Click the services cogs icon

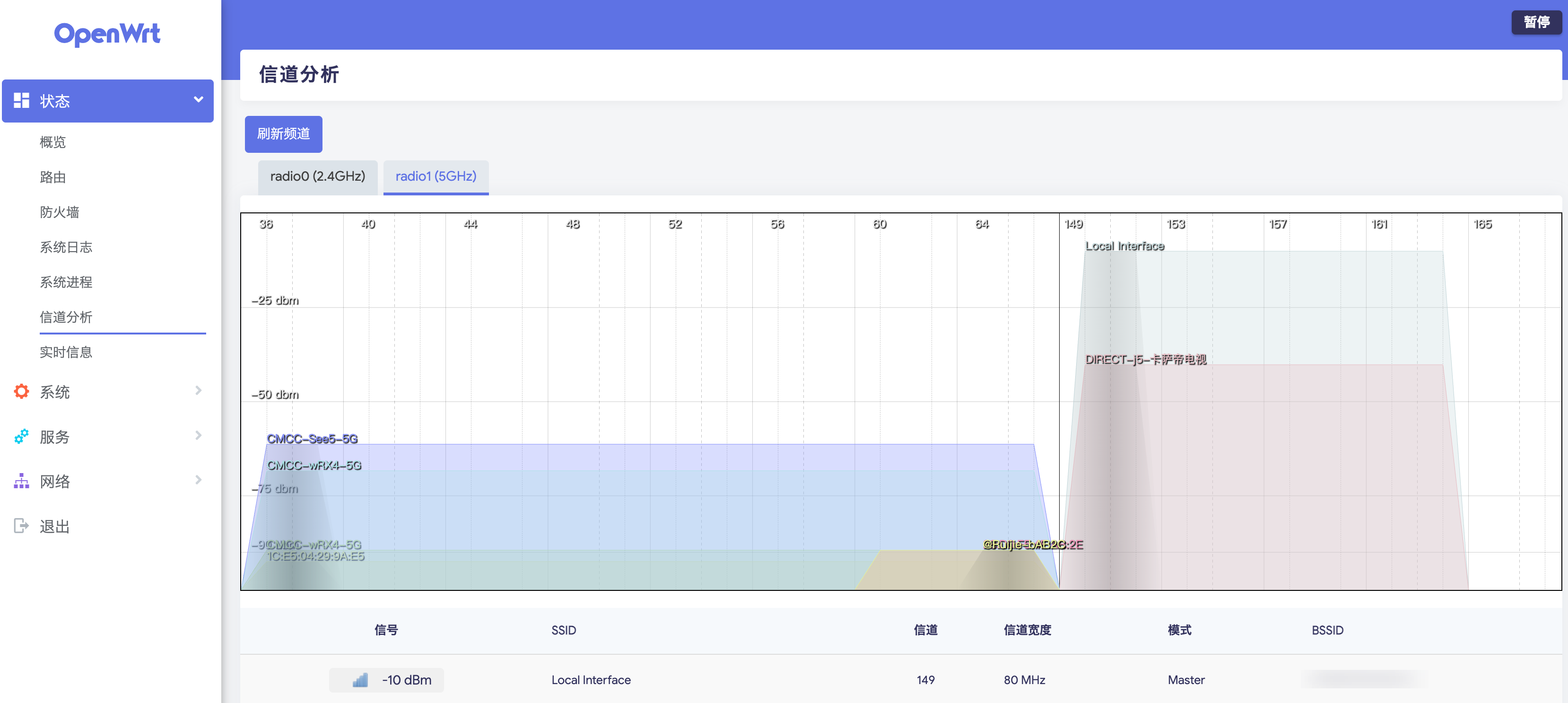click(21, 436)
